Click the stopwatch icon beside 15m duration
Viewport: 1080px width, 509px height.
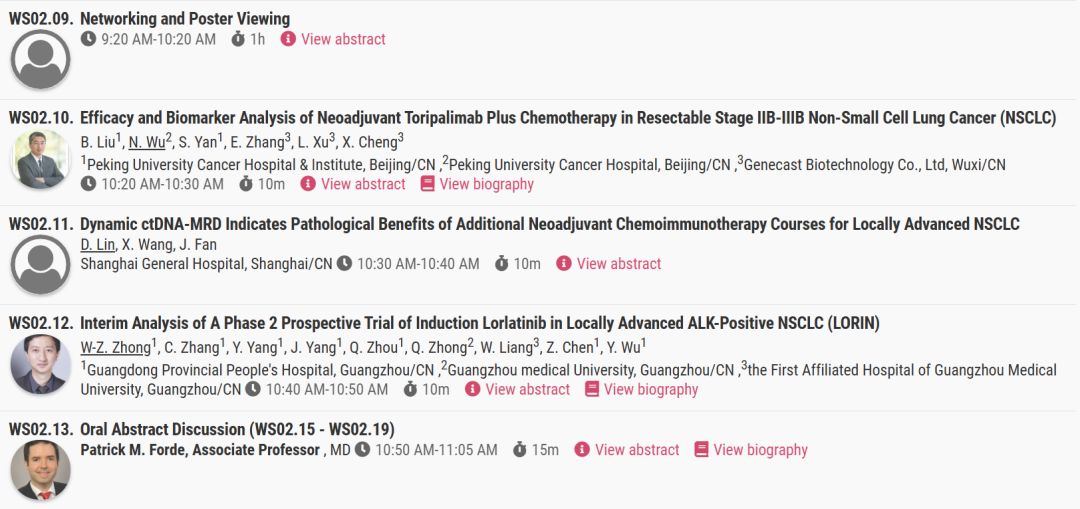pos(520,450)
